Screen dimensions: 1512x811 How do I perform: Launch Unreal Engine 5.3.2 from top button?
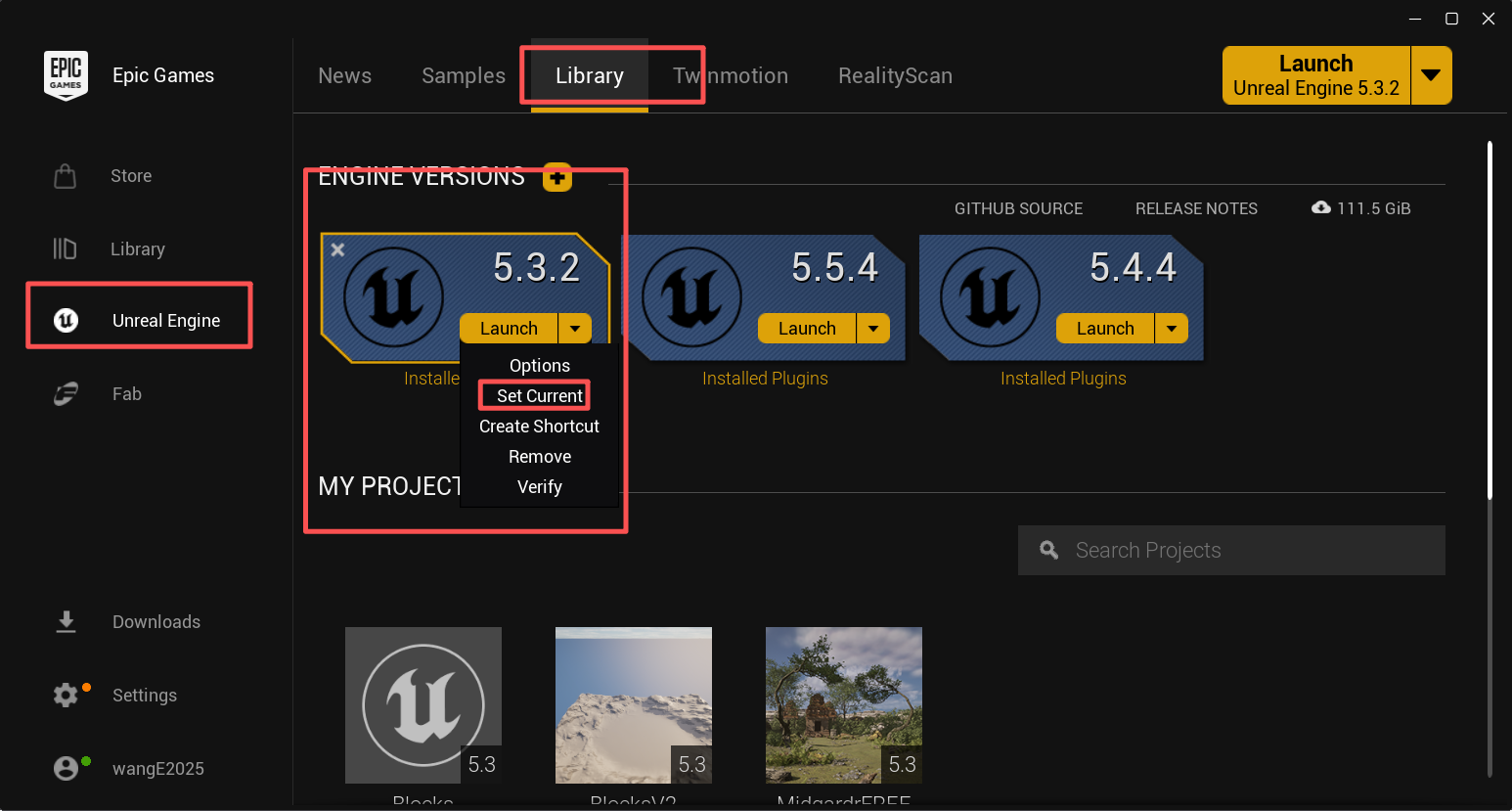(1316, 75)
